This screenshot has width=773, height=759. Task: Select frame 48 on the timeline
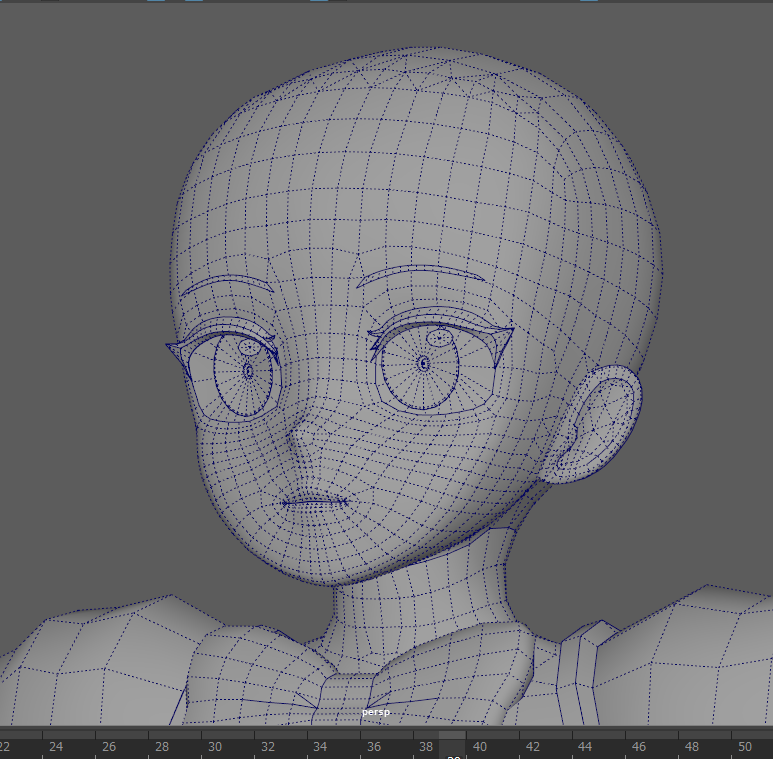pyautogui.click(x=692, y=747)
